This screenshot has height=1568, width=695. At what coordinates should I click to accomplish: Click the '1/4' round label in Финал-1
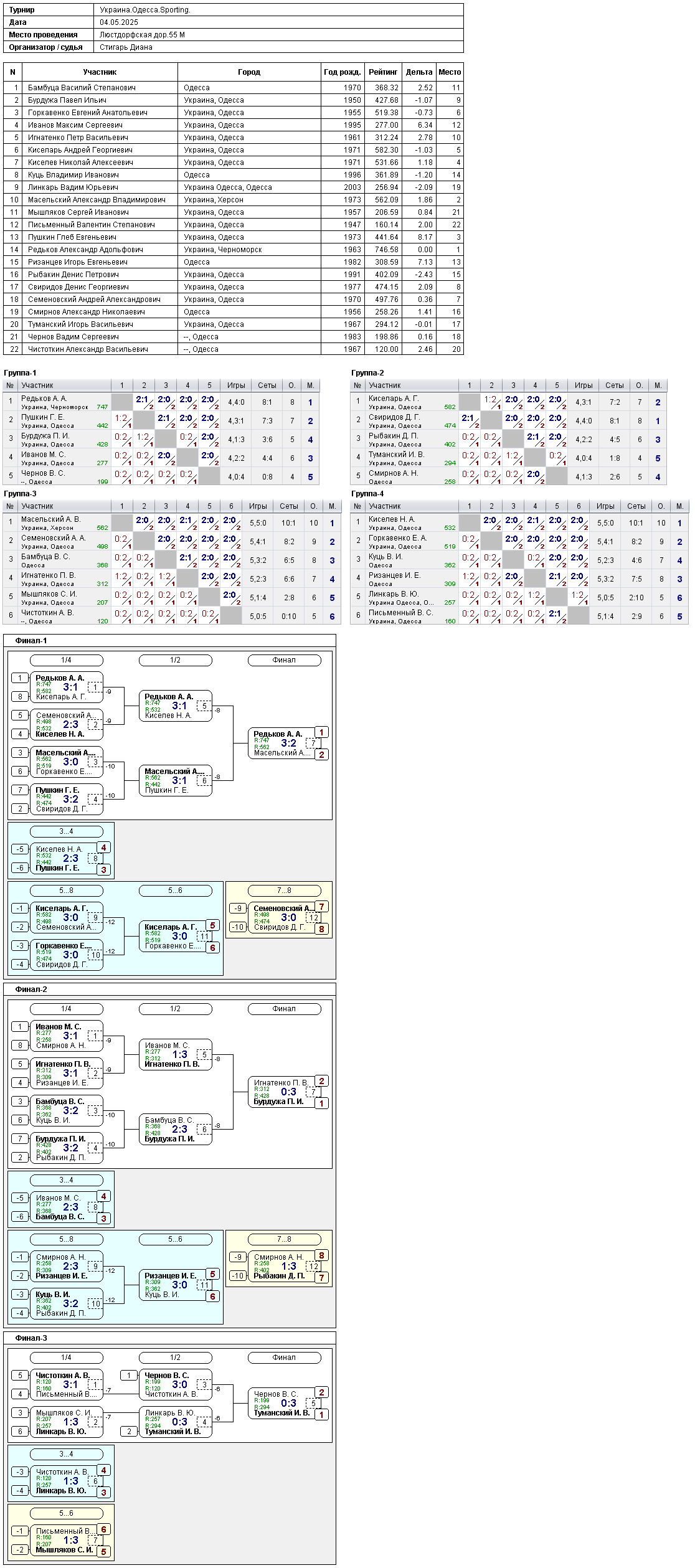point(67,660)
